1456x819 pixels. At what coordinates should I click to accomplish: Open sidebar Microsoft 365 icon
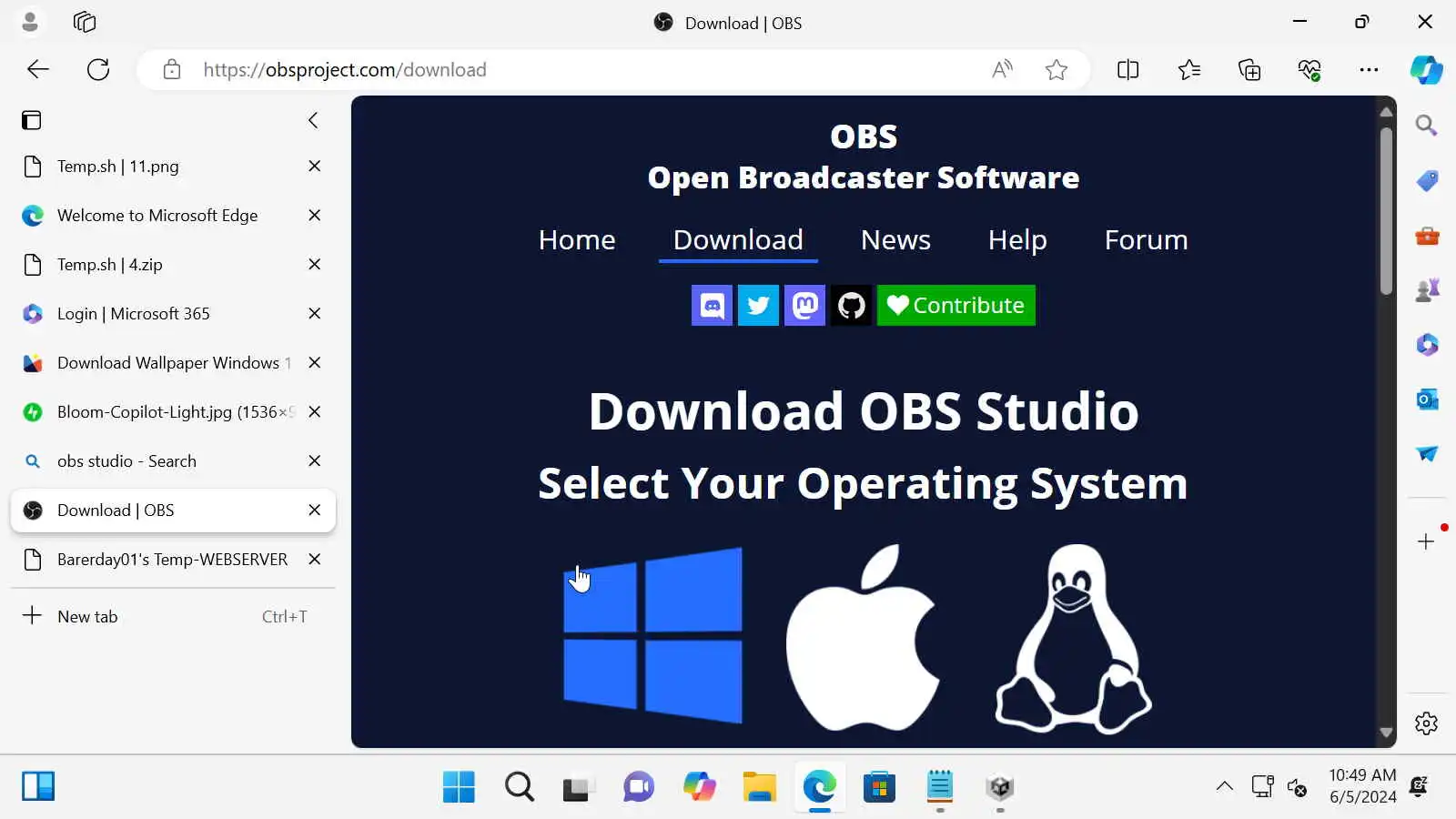pos(1426,344)
